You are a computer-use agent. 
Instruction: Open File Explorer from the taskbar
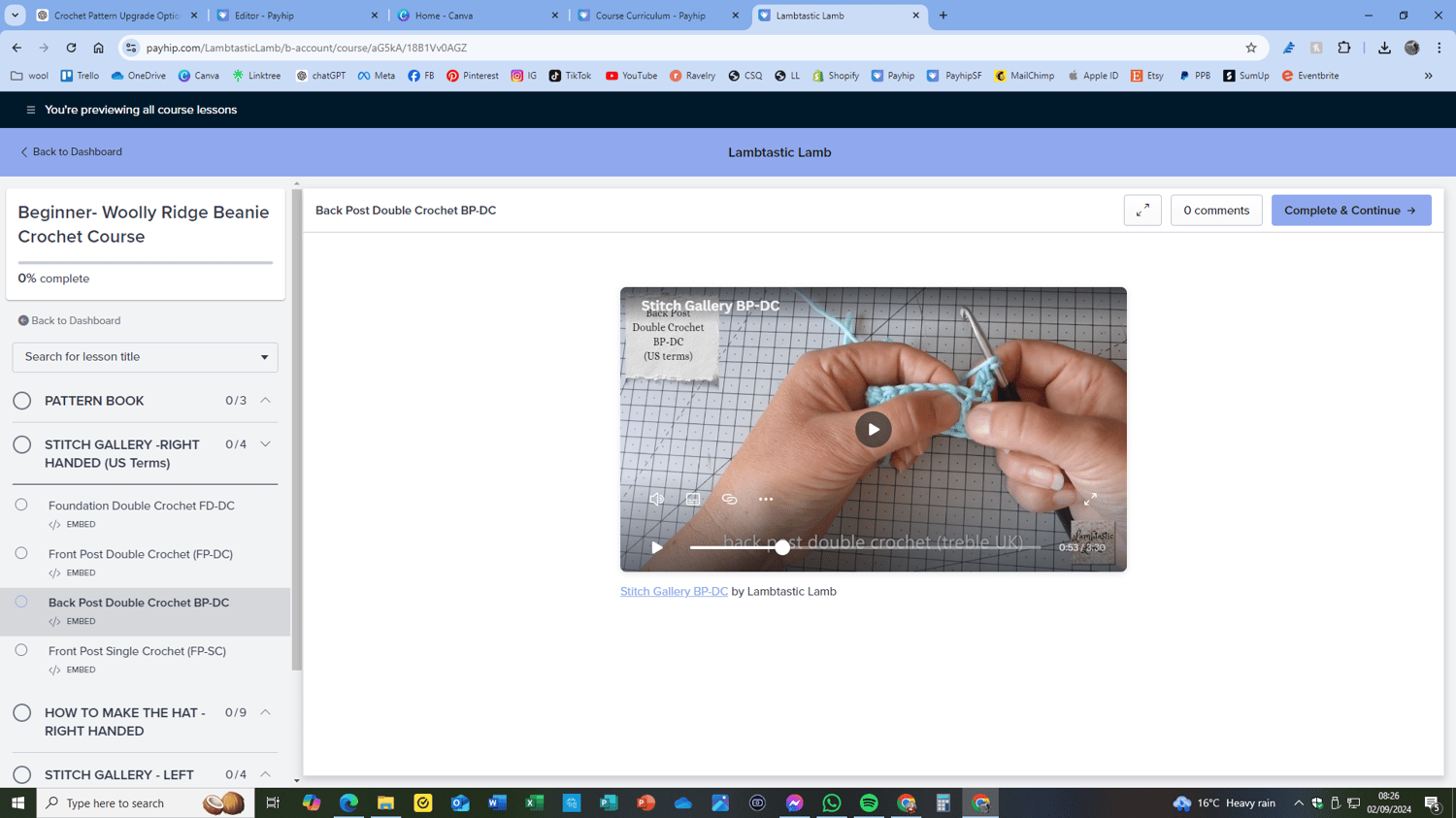385,802
